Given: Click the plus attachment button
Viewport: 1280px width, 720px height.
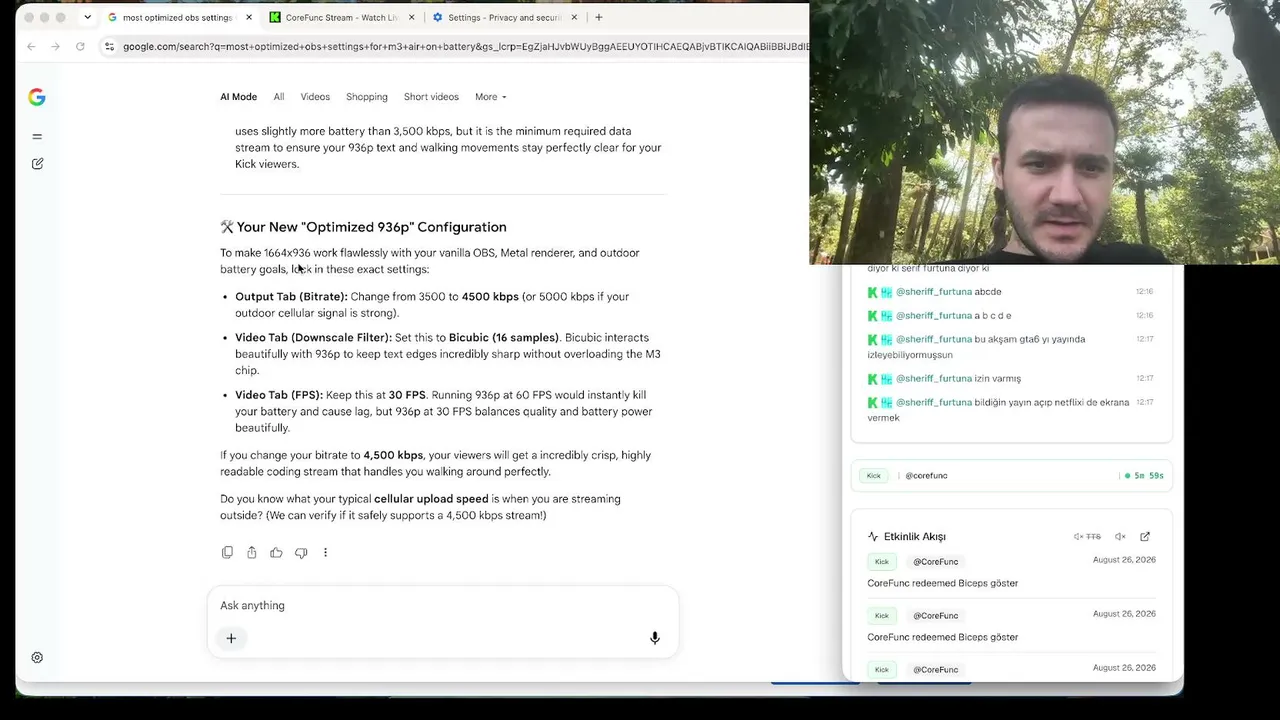Looking at the screenshot, I should point(231,638).
